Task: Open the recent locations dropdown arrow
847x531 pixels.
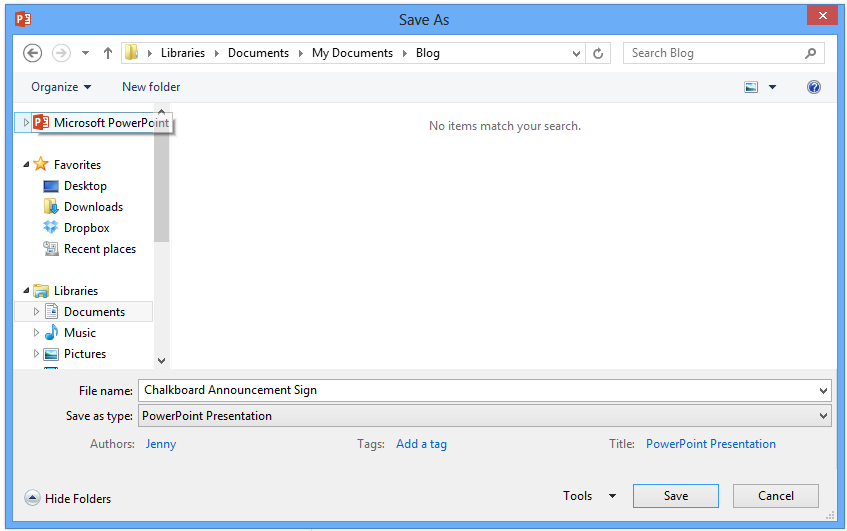Action: pyautogui.click(x=85, y=53)
